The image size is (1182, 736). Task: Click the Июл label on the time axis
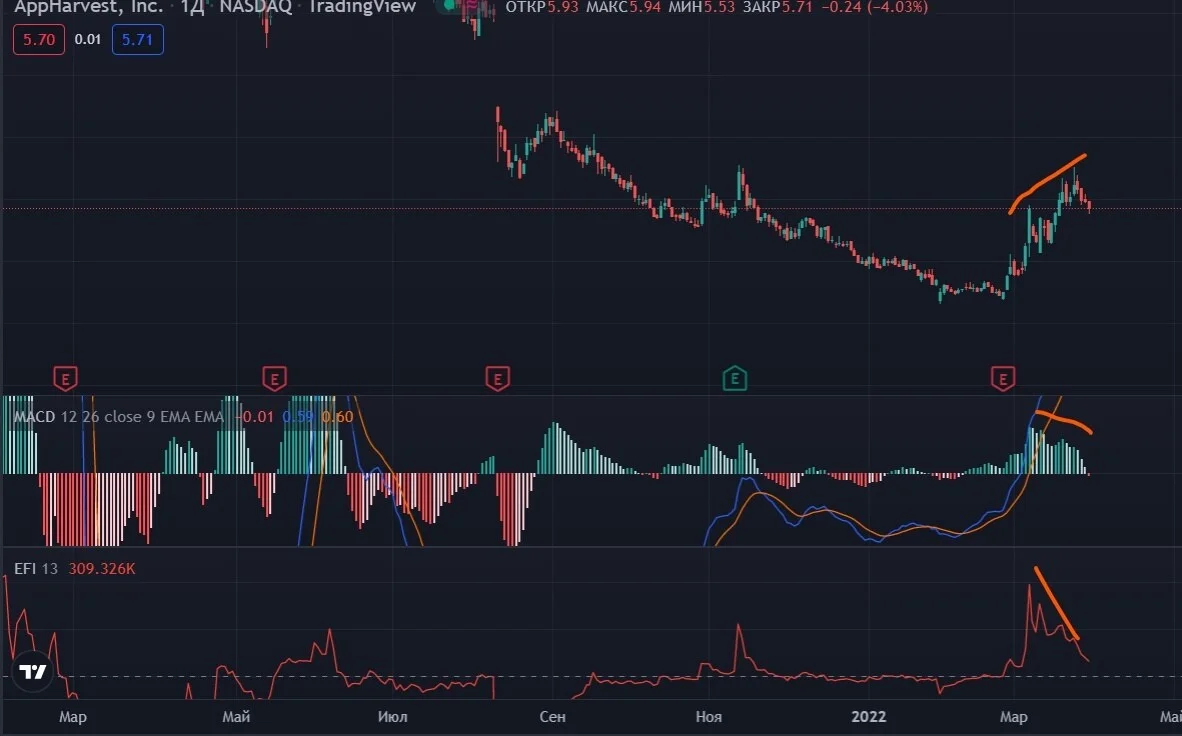click(393, 716)
